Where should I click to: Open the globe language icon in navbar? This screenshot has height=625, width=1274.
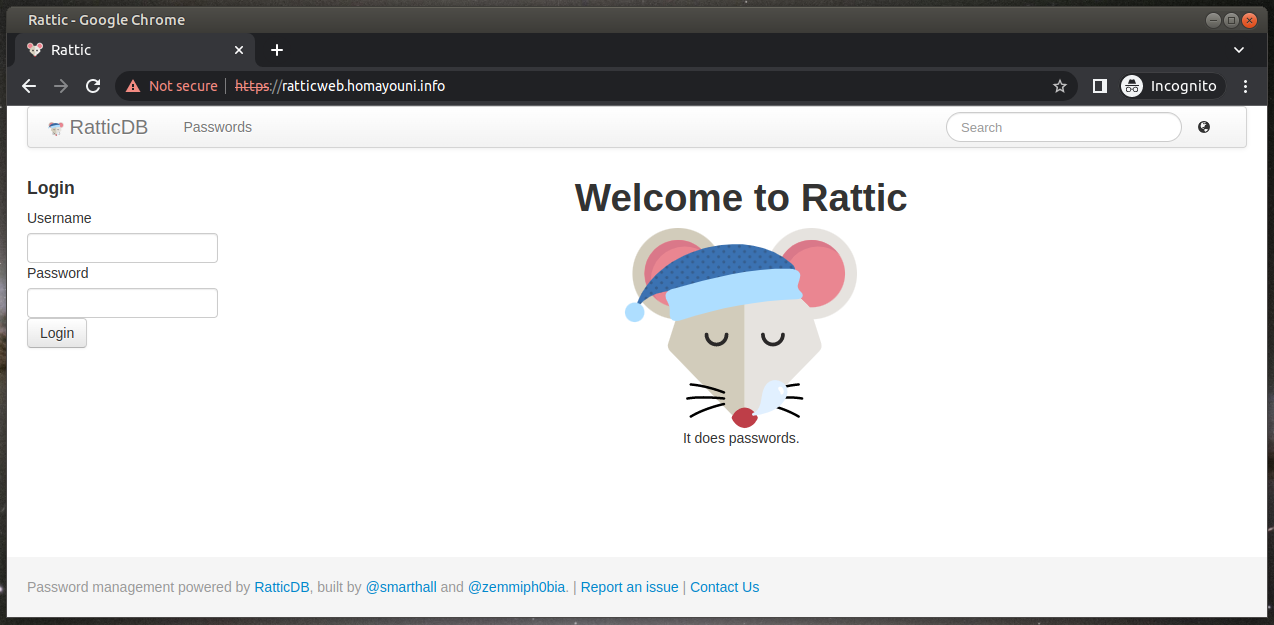(1204, 127)
